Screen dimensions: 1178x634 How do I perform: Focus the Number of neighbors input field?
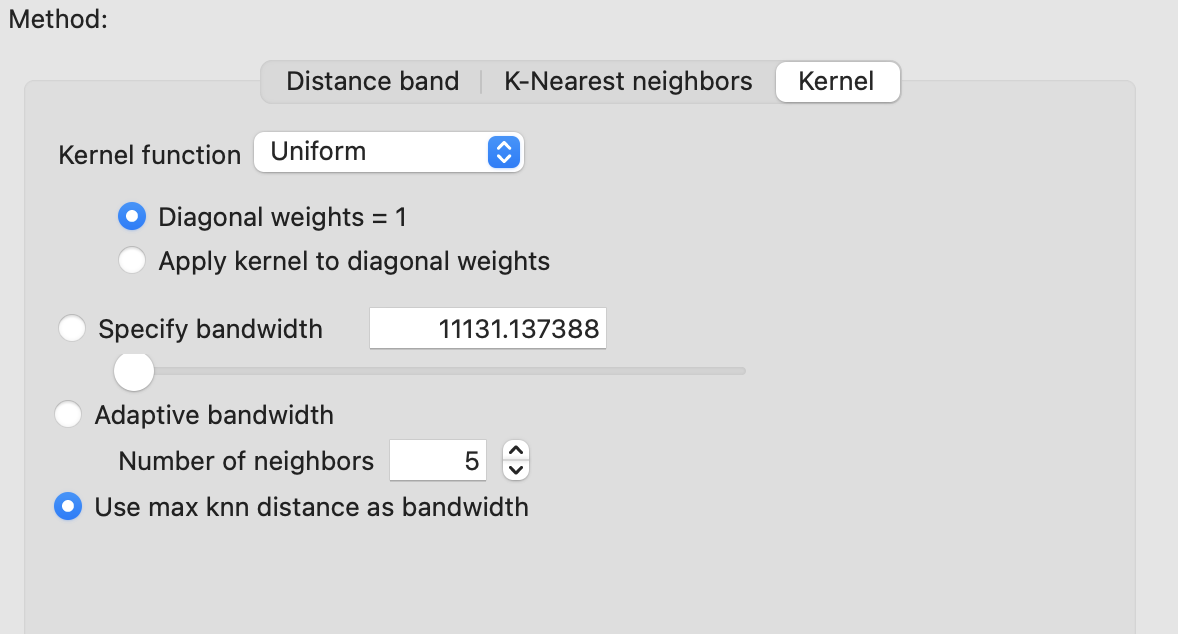point(438,460)
